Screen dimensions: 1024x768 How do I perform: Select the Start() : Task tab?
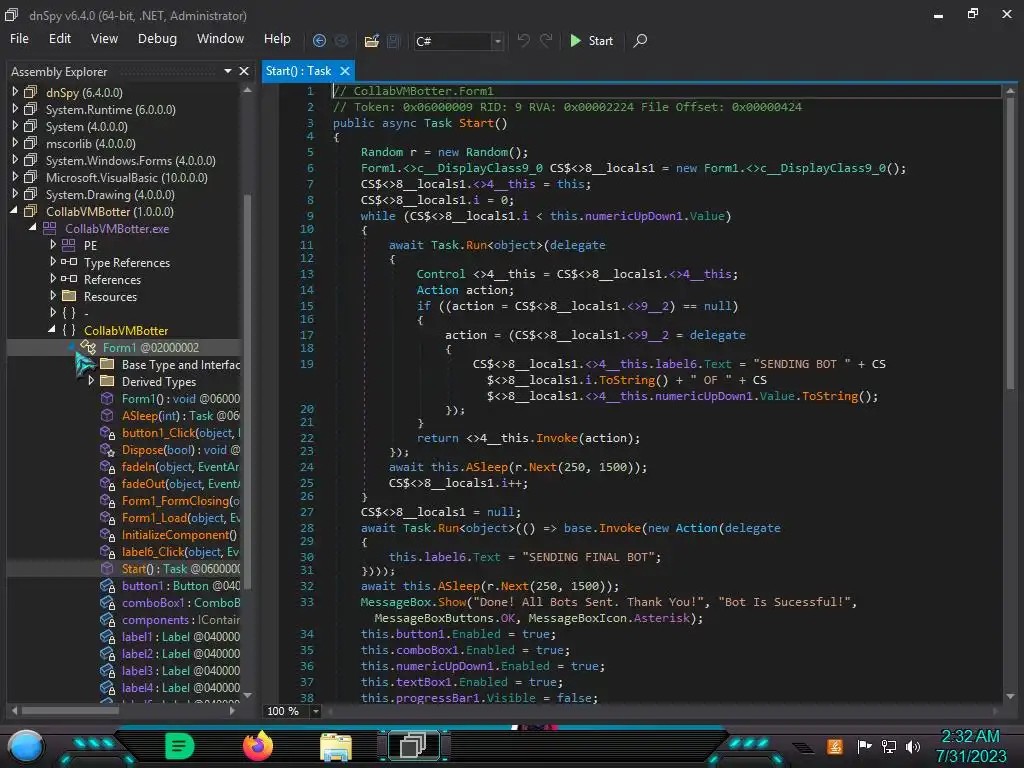(x=298, y=71)
